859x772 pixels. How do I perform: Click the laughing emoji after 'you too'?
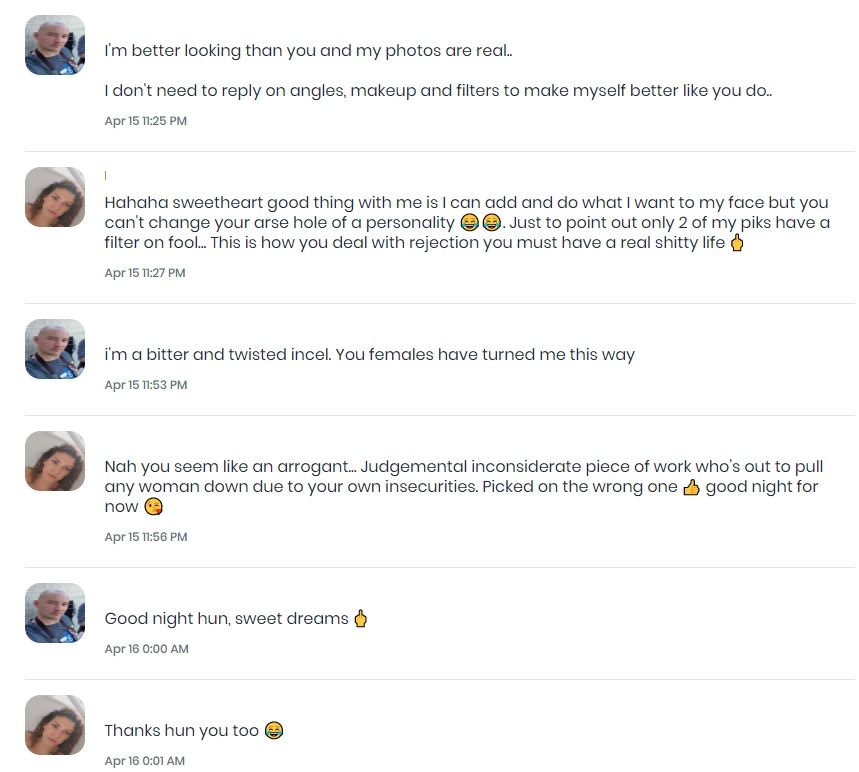pos(274,730)
